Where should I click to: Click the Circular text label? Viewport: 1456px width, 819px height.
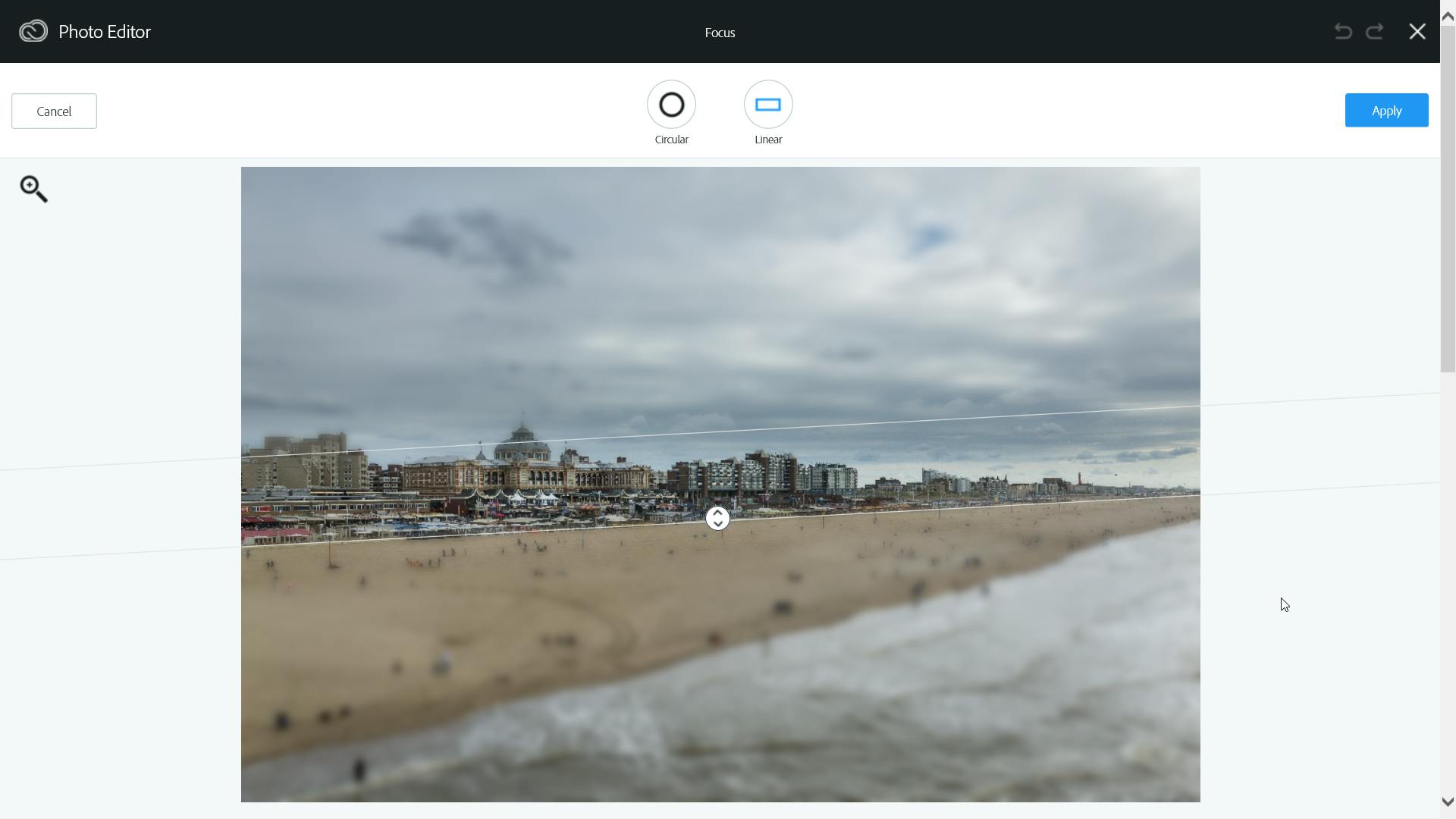pos(671,140)
